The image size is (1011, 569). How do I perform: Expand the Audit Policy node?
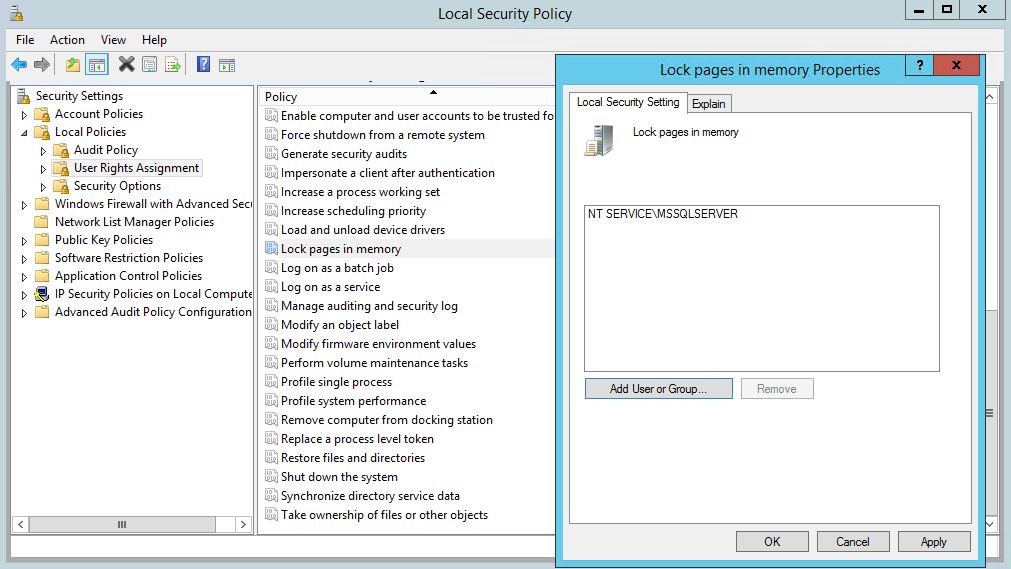[43, 151]
